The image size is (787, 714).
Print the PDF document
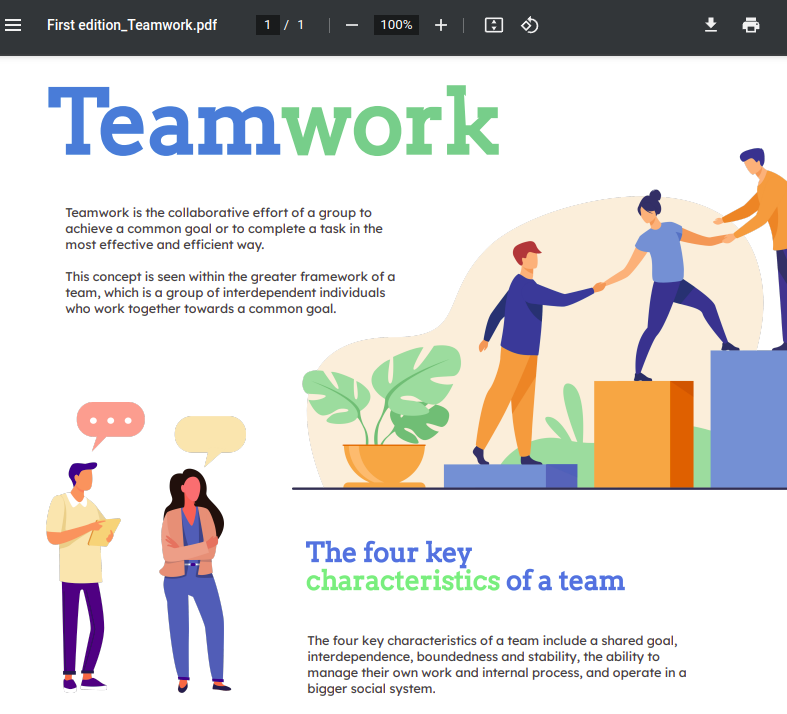pos(751,25)
